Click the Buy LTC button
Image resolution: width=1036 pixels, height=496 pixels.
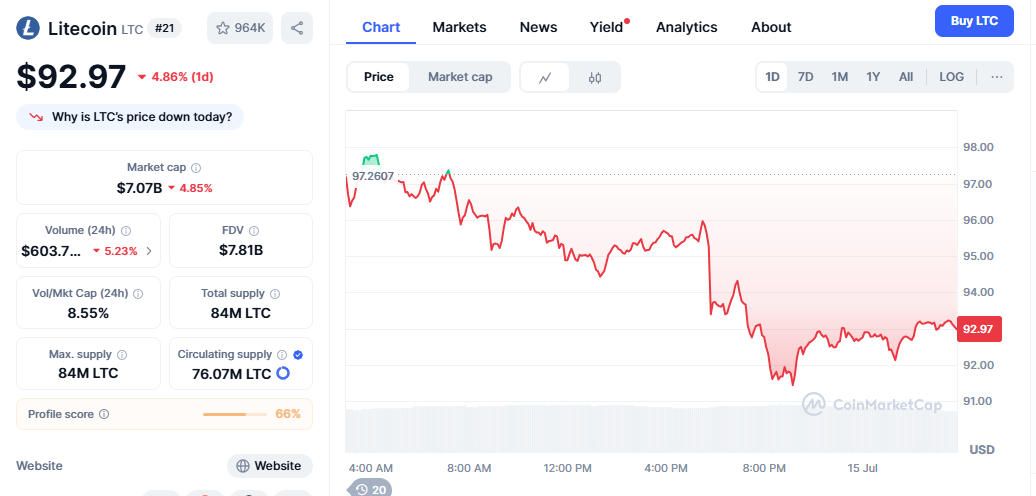click(x=974, y=21)
